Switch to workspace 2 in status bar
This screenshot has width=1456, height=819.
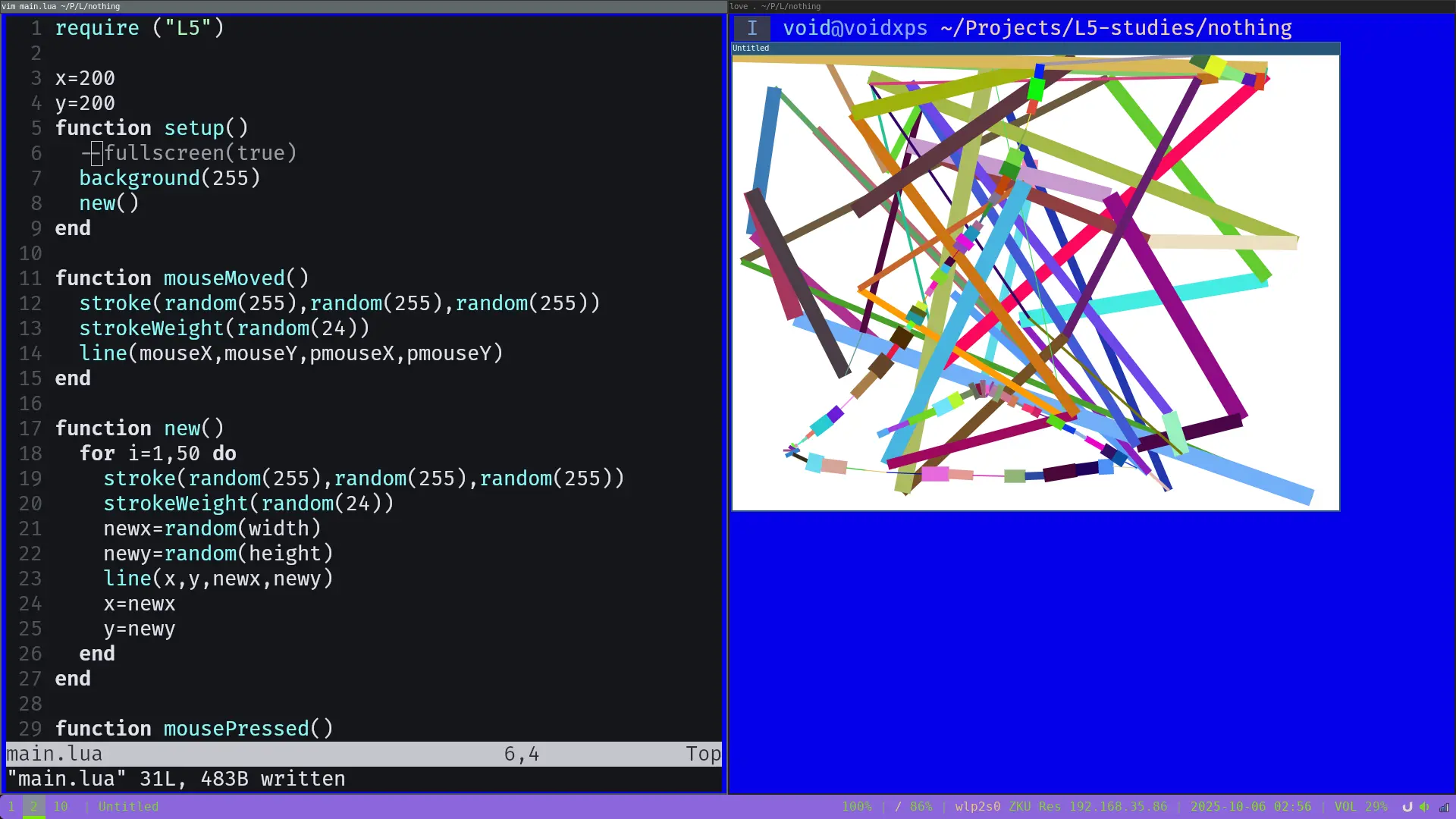tap(33, 807)
